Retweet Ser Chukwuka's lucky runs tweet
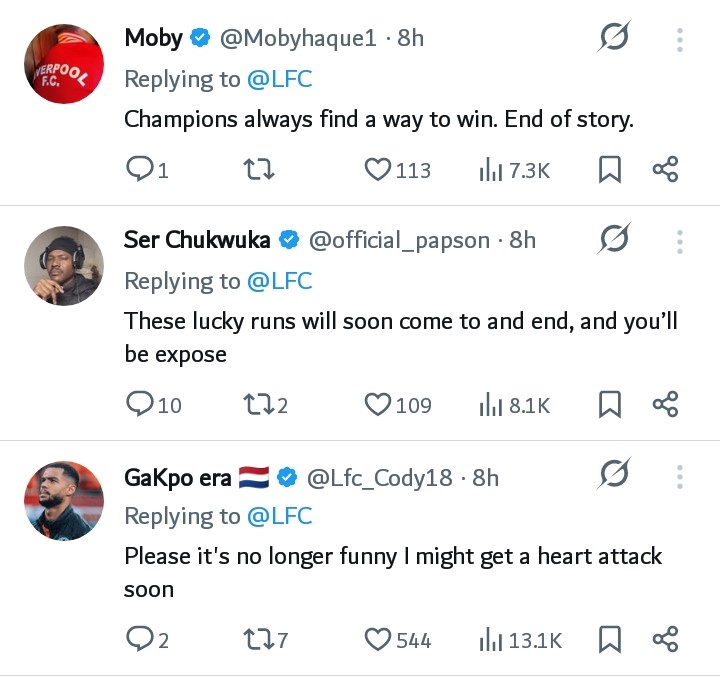The width and height of the screenshot is (720, 677). [257, 405]
